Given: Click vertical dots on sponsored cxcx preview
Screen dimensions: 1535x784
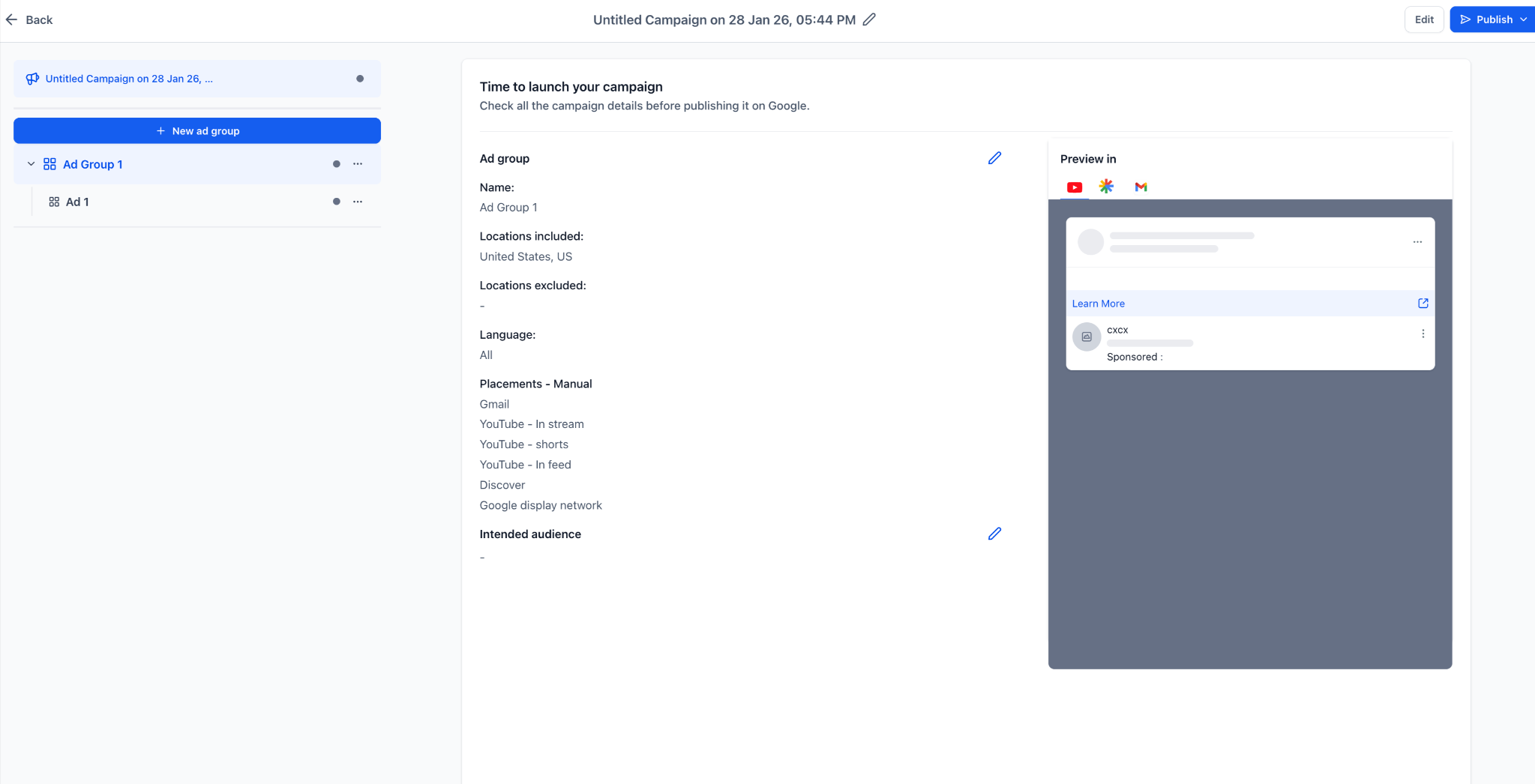Looking at the screenshot, I should coord(1423,334).
